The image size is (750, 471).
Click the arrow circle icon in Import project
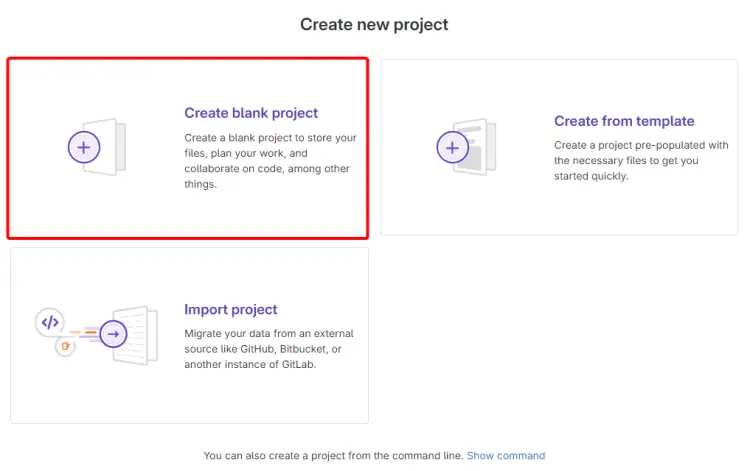click(114, 334)
